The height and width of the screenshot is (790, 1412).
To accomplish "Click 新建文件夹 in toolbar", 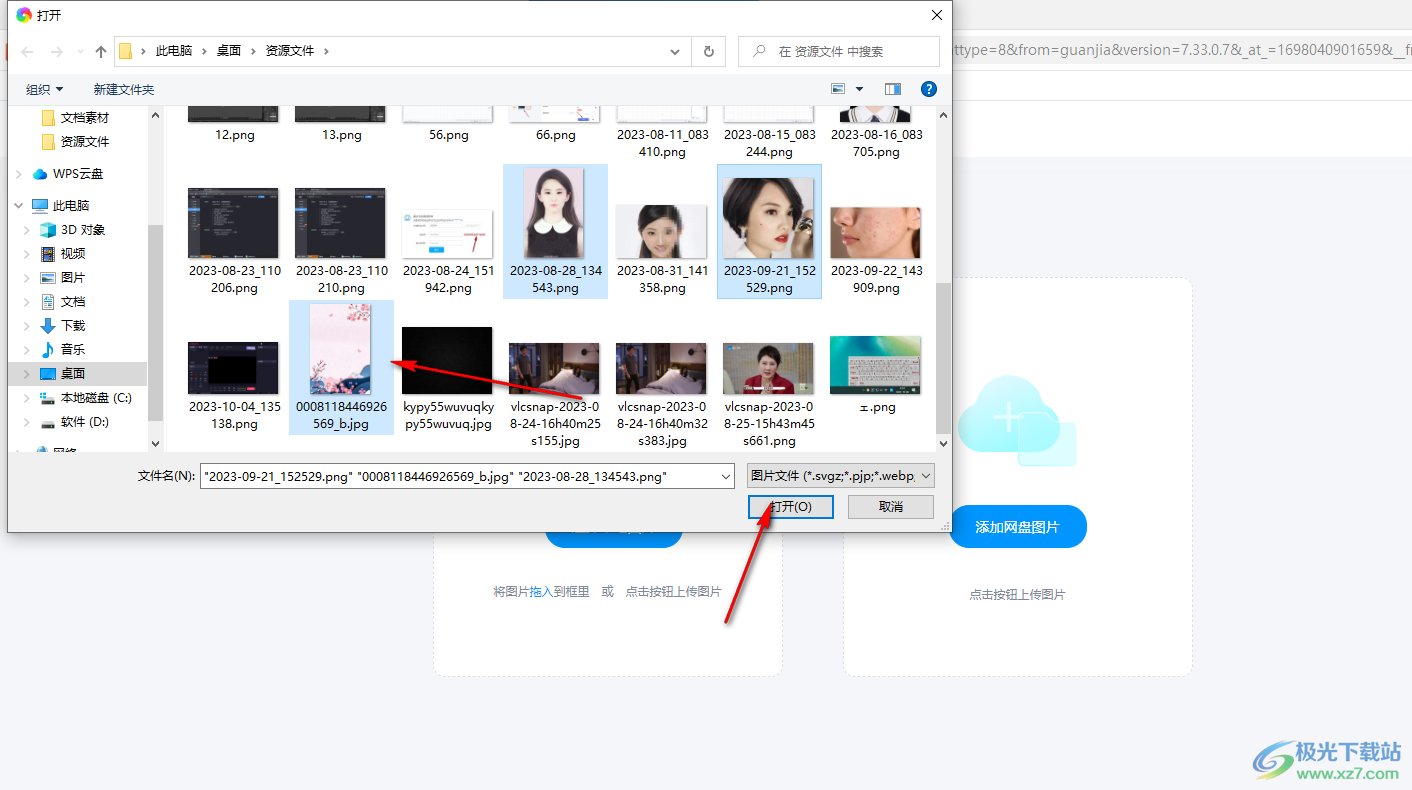I will pos(124,90).
